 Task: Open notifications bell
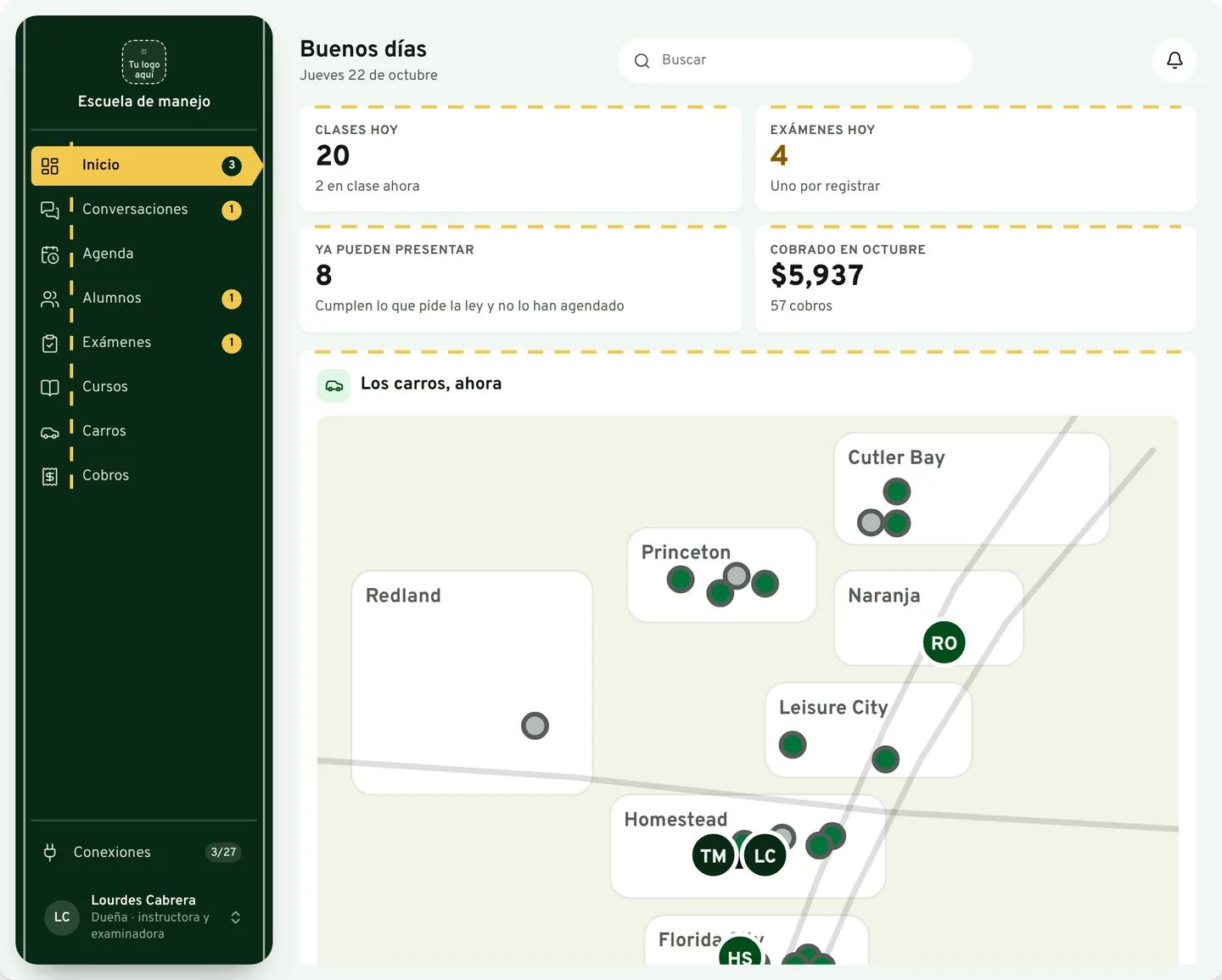(x=1174, y=60)
